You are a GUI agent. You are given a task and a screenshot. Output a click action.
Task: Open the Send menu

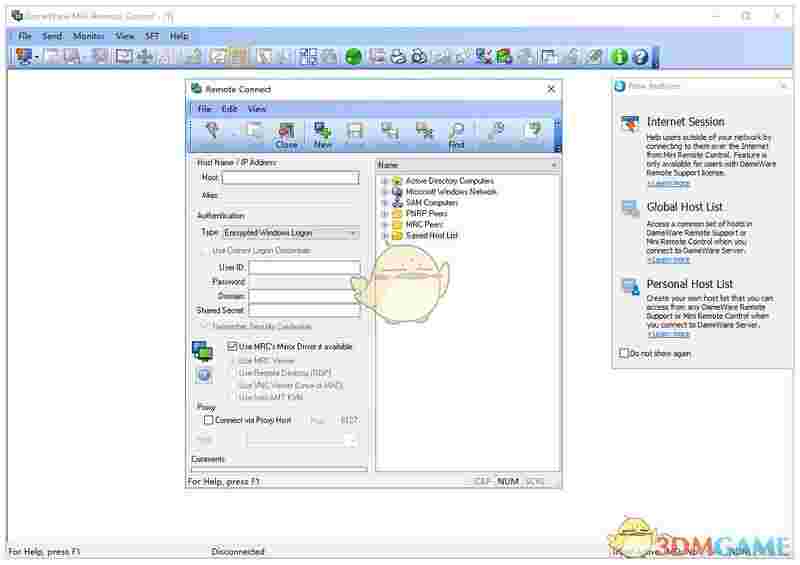click(52, 36)
